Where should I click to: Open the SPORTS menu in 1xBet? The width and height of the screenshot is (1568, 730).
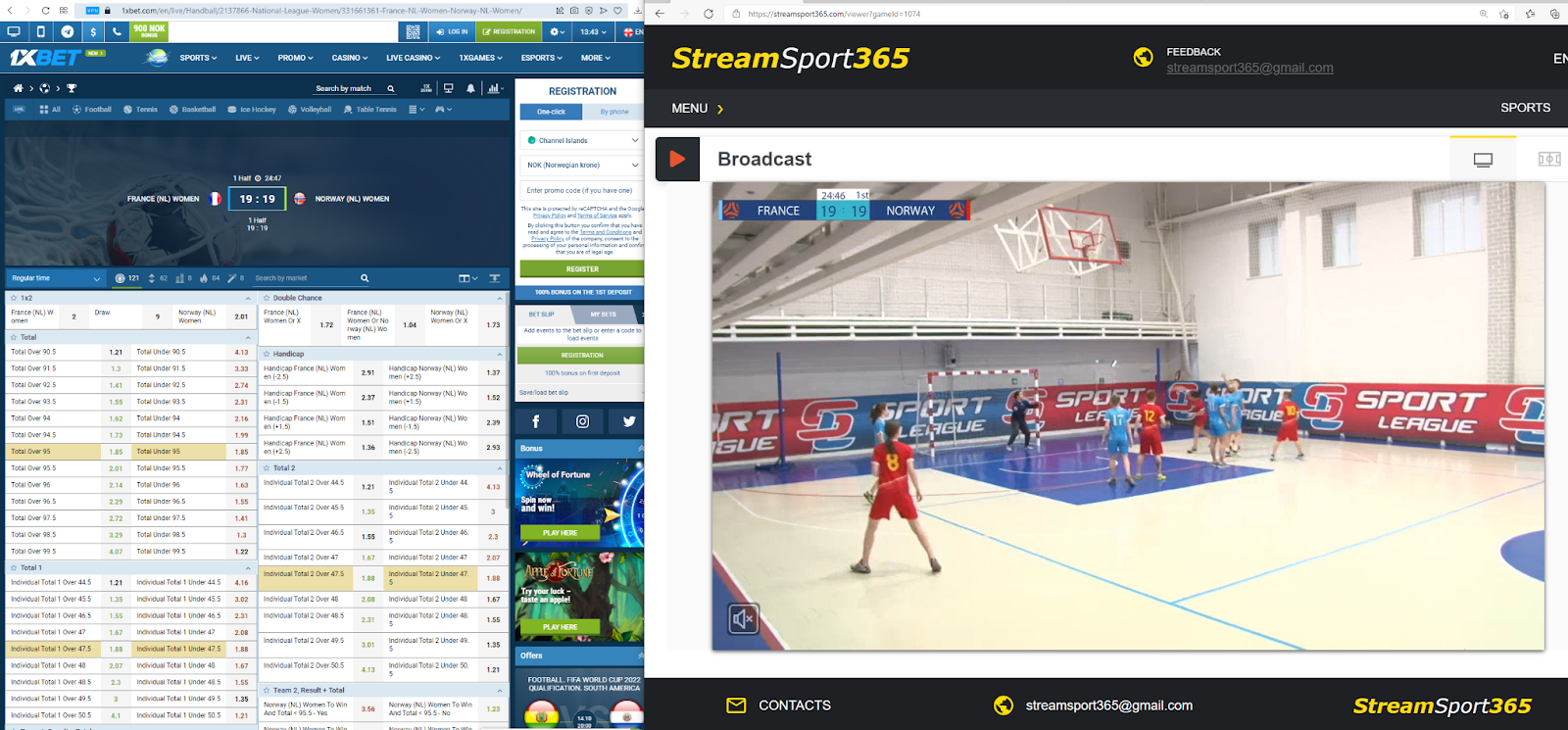198,58
